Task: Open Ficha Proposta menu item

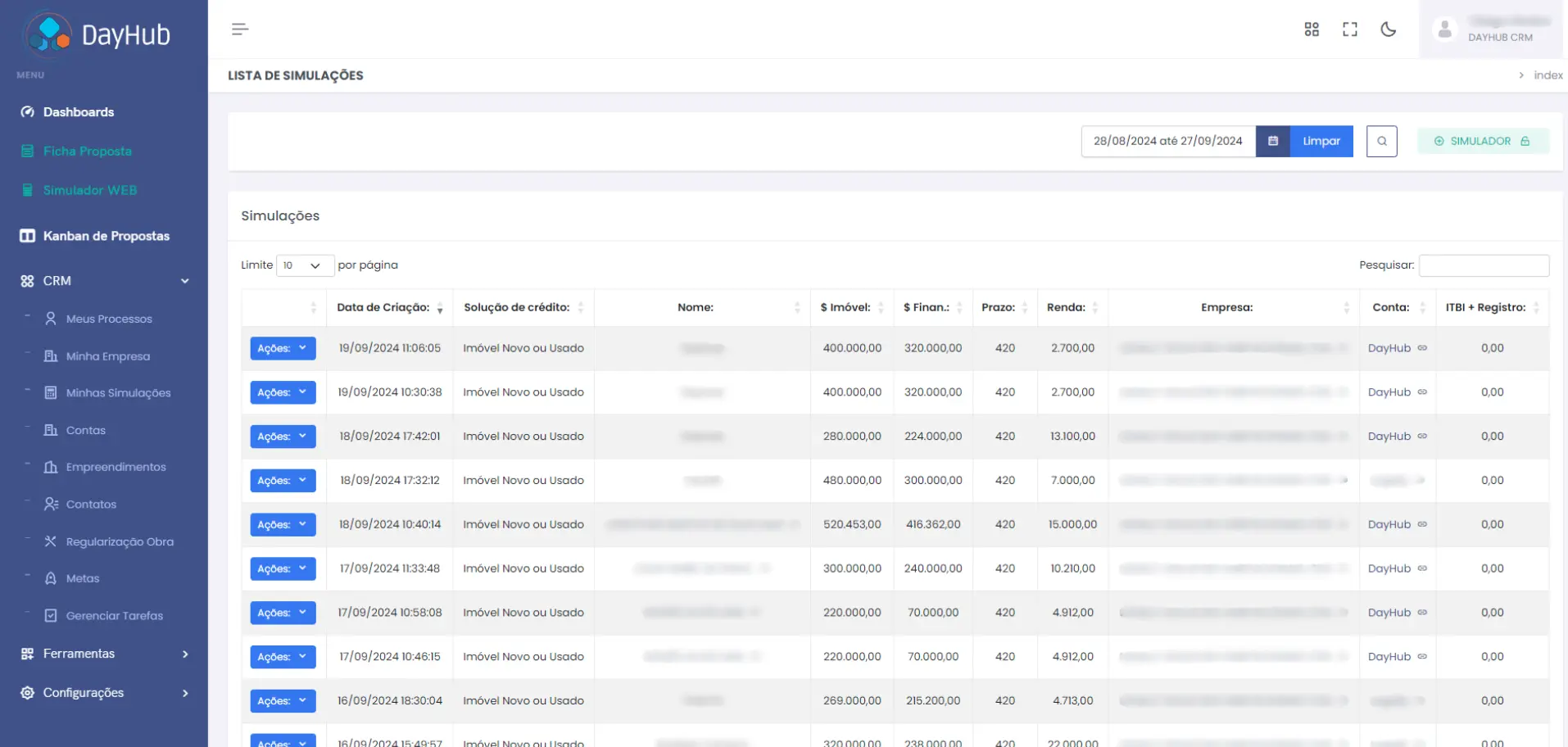Action: point(87,152)
